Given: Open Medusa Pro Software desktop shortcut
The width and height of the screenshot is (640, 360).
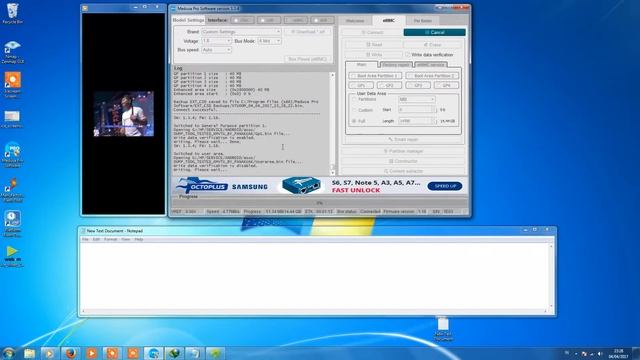Looking at the screenshot, I should (x=12, y=155).
